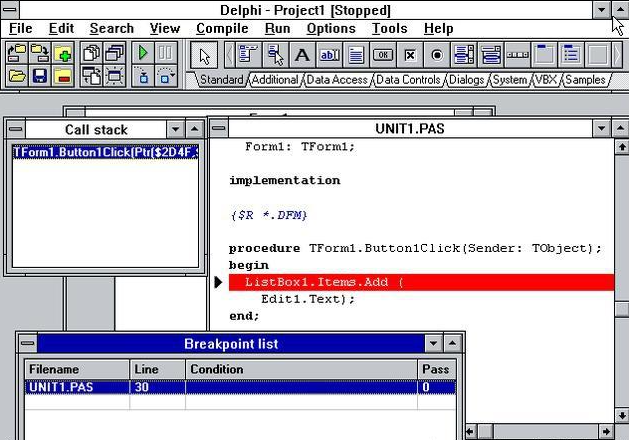The height and width of the screenshot is (440, 629).
Task: Select the pointer arrow tool in palette
Action: pyautogui.click(x=205, y=54)
